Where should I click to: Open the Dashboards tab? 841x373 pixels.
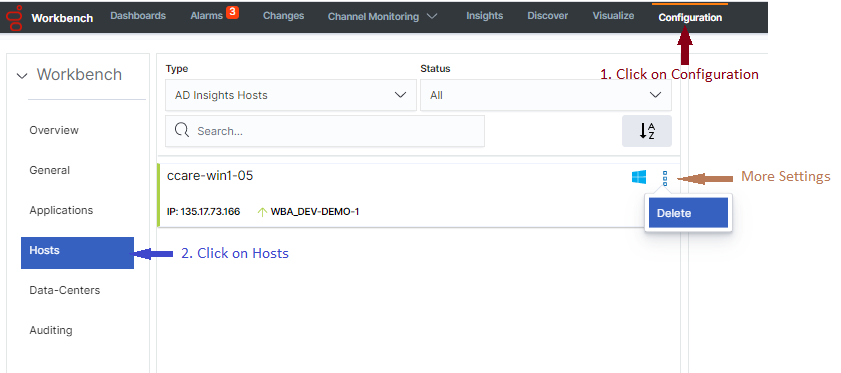point(138,16)
